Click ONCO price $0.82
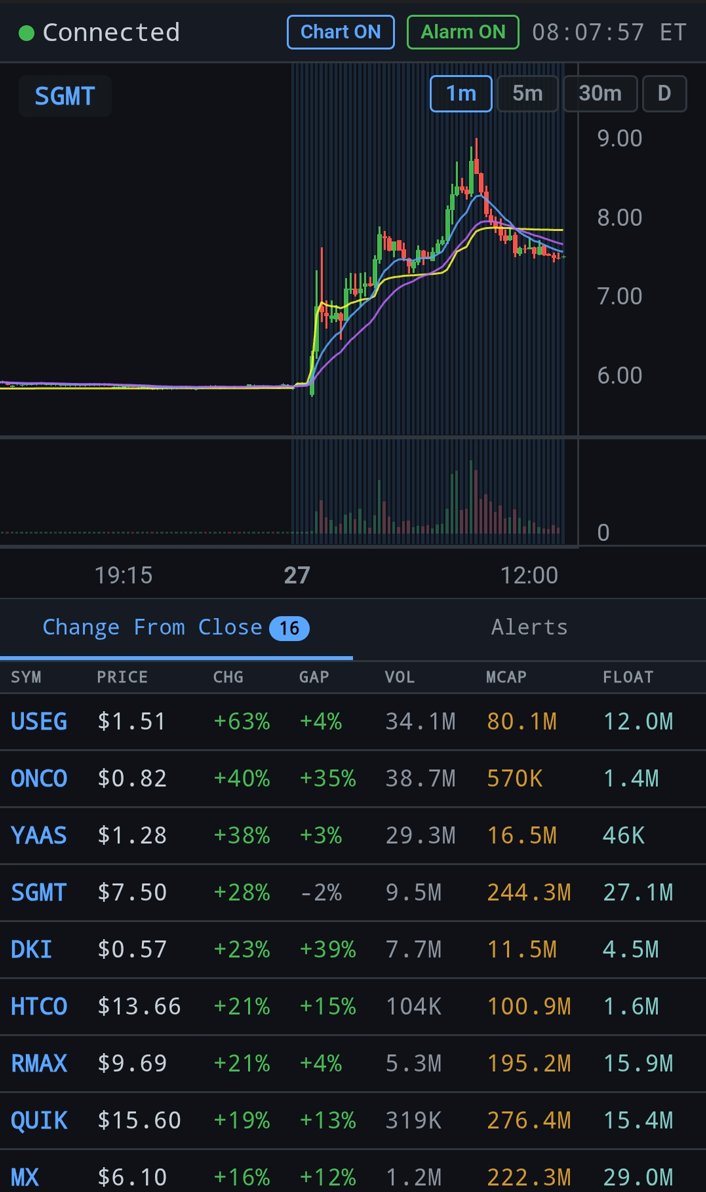Image resolution: width=706 pixels, height=1192 pixels. tap(131, 778)
